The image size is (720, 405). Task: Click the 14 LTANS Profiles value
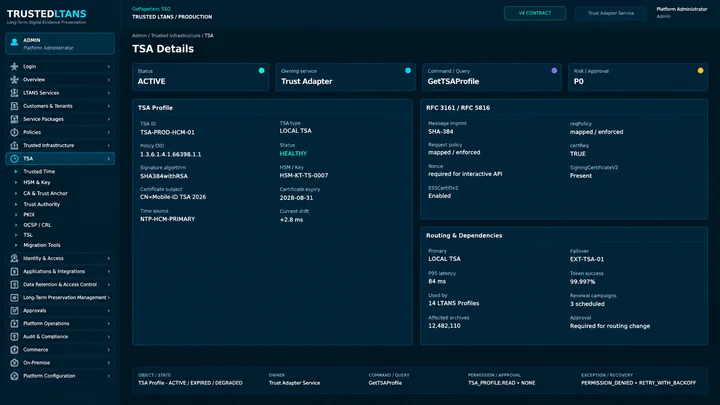tap(454, 304)
